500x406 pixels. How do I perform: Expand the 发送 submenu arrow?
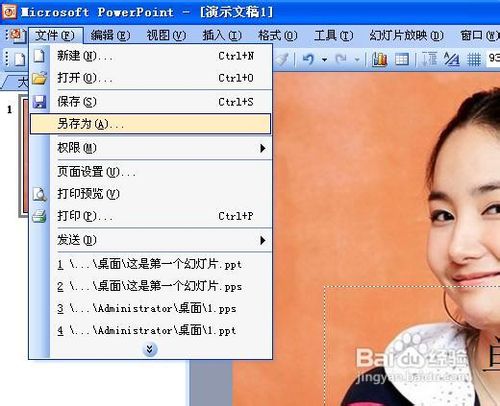[x=263, y=240]
